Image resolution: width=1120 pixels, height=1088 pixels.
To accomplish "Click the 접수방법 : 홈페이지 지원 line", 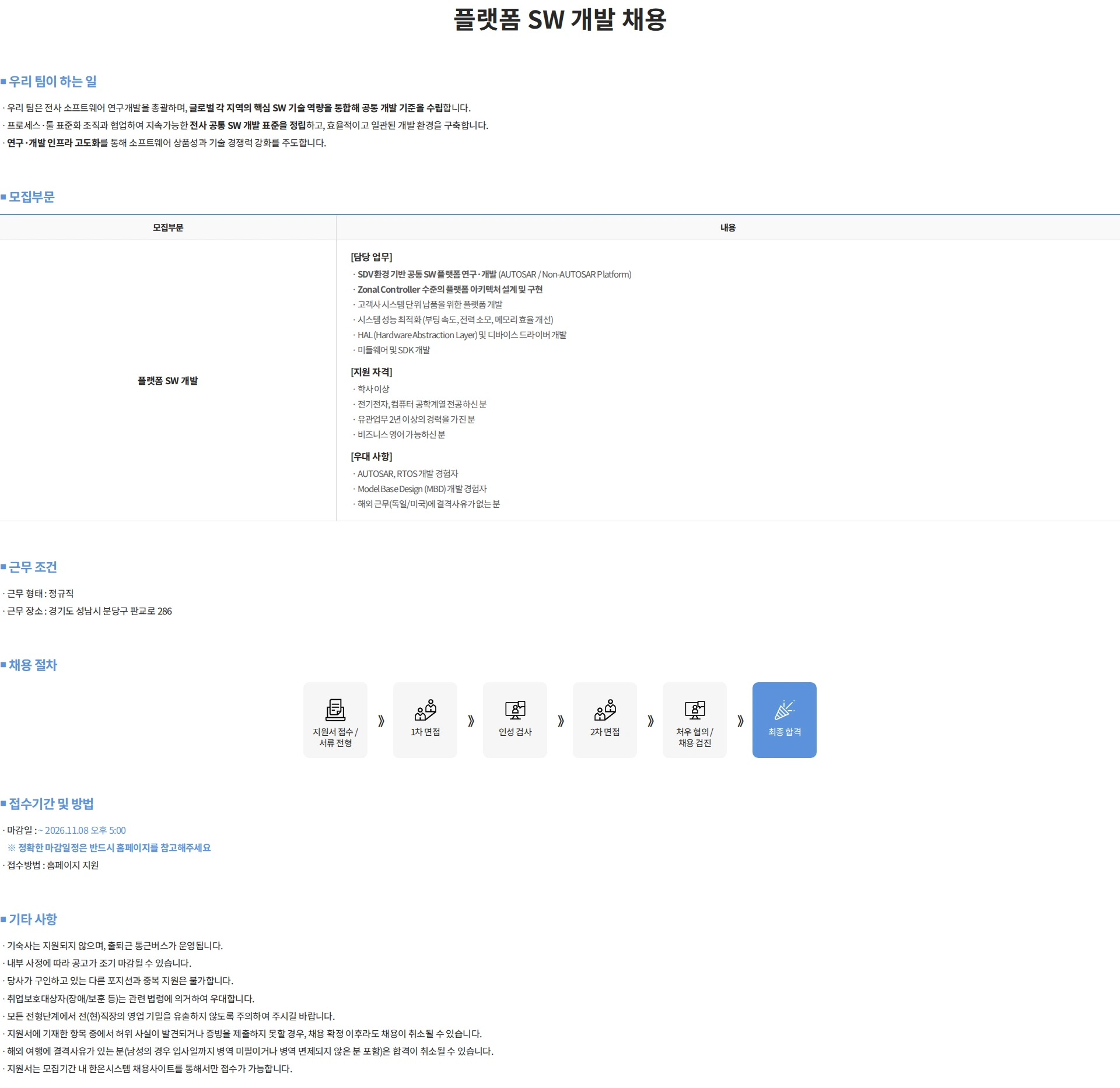I will tap(52, 865).
